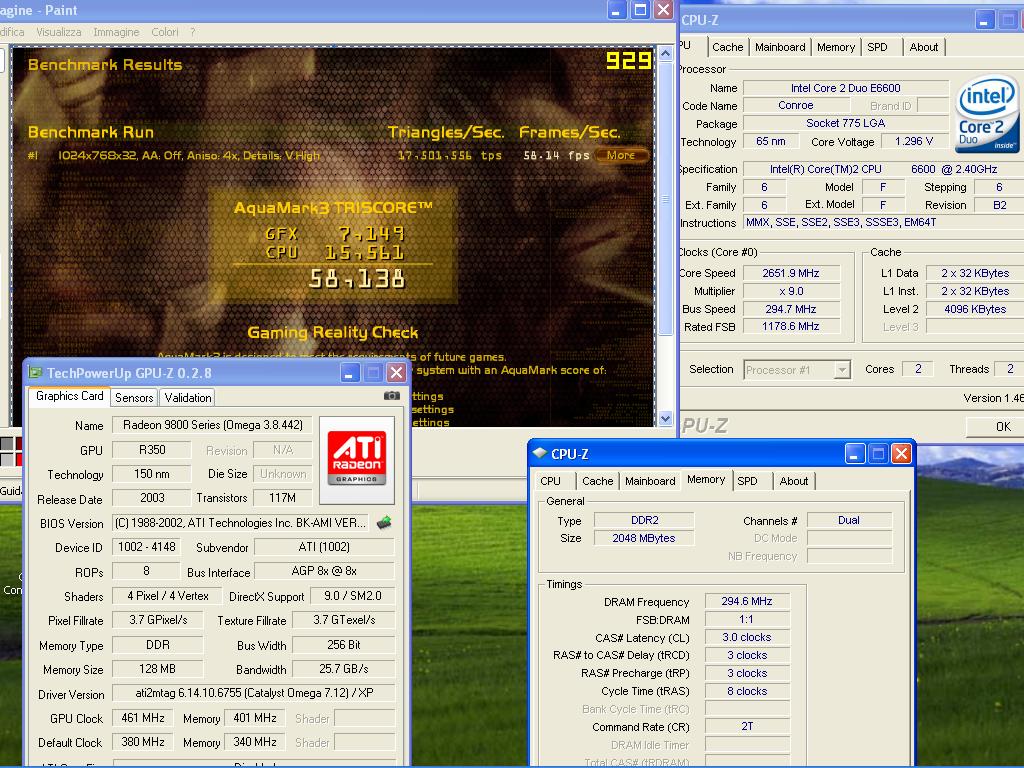This screenshot has height=768, width=1024.
Task: Open Mainboard tab in top CPU-Z window
Action: [x=780, y=47]
